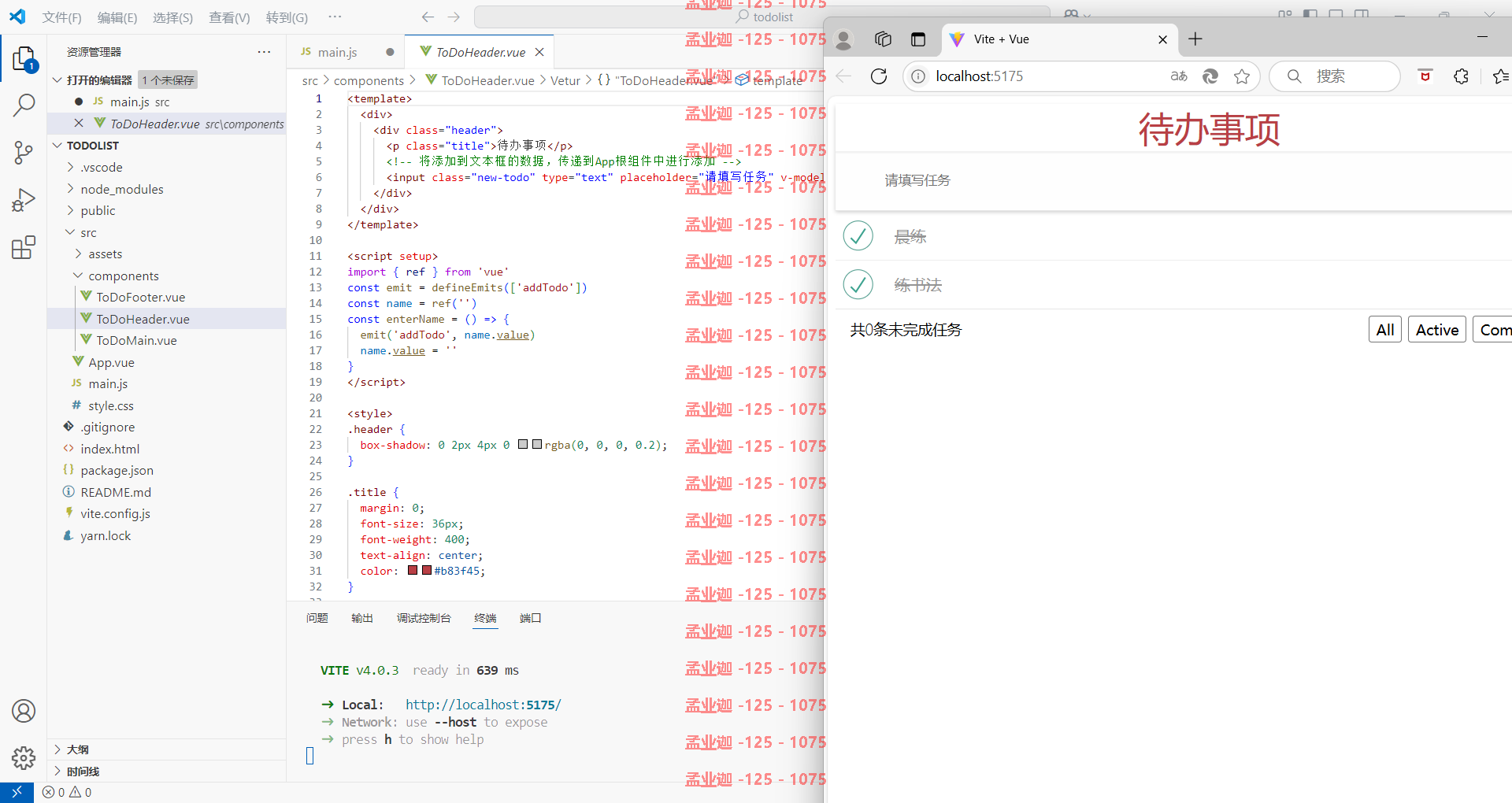This screenshot has width=1512, height=803.
Task: Open the 查看(V) menu
Action: [x=229, y=17]
